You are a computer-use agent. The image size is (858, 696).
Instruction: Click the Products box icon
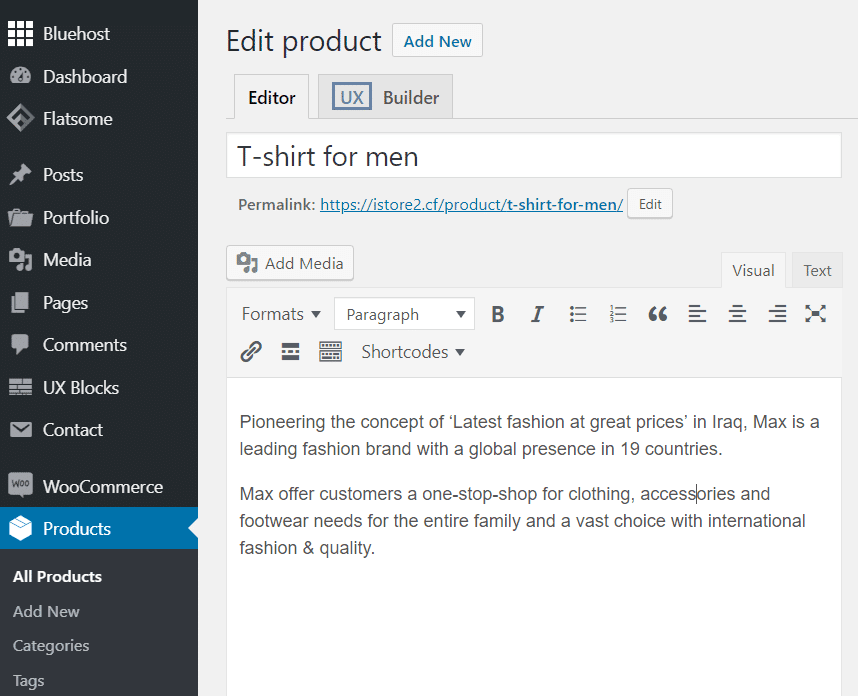[20, 528]
